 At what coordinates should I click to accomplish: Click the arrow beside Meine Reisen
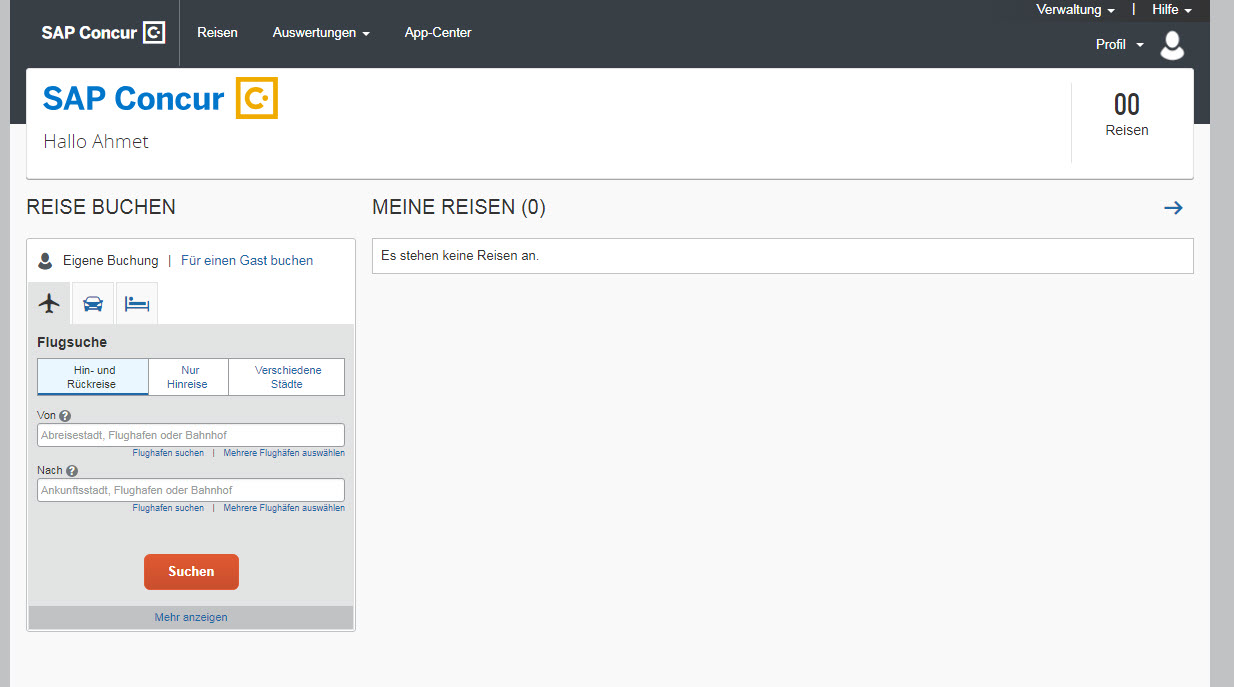point(1173,208)
